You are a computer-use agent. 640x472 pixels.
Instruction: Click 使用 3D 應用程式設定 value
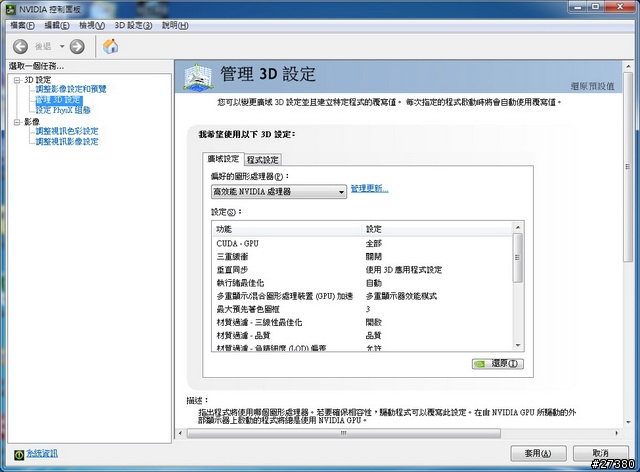[x=404, y=269]
